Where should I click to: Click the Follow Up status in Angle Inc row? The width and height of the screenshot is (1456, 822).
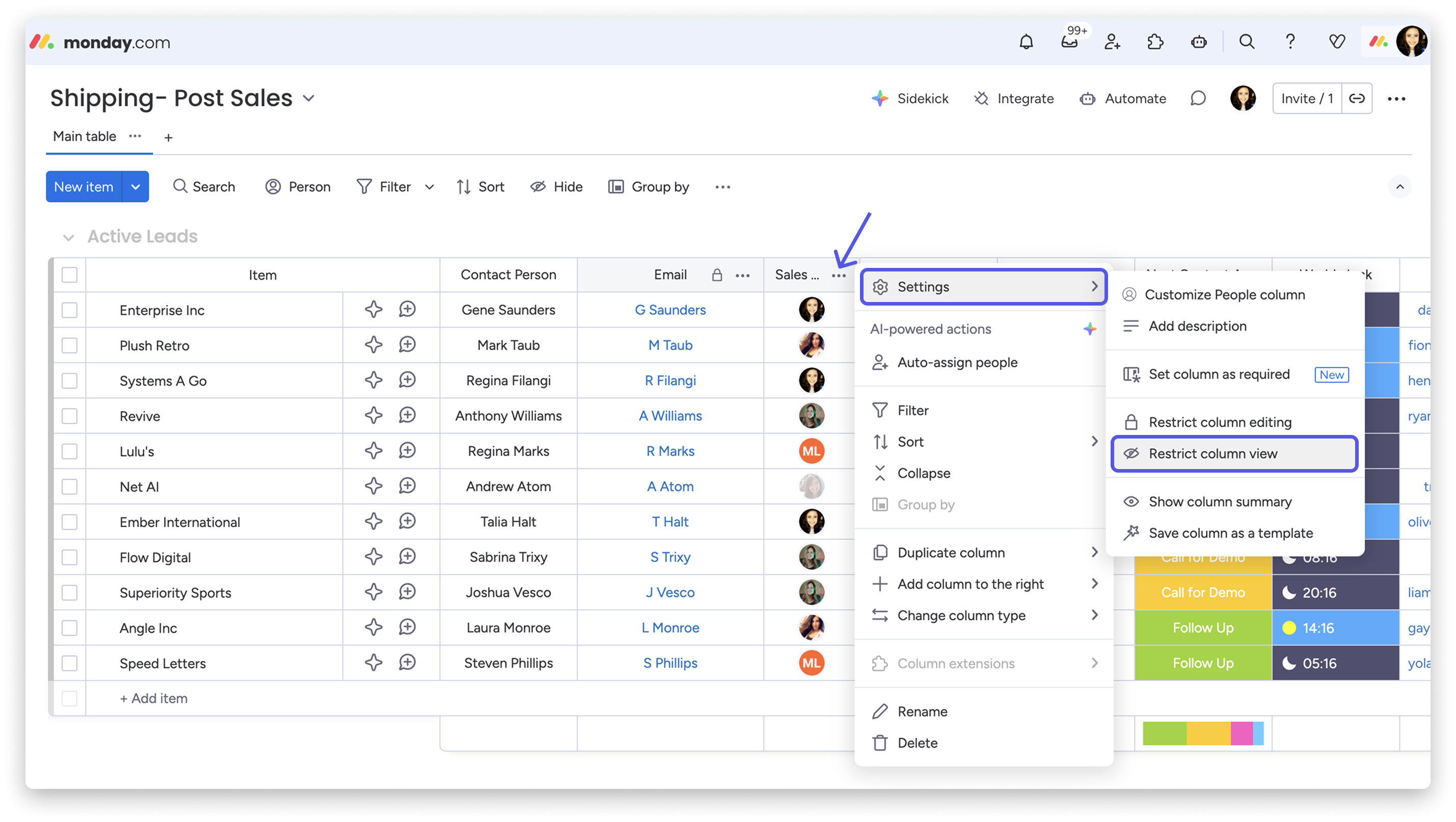tap(1202, 627)
